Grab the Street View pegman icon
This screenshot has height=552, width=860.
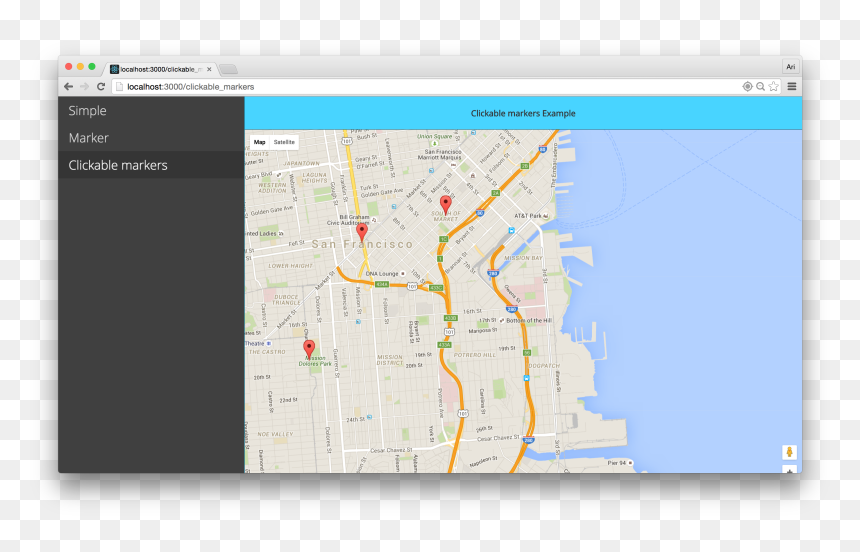coord(789,452)
